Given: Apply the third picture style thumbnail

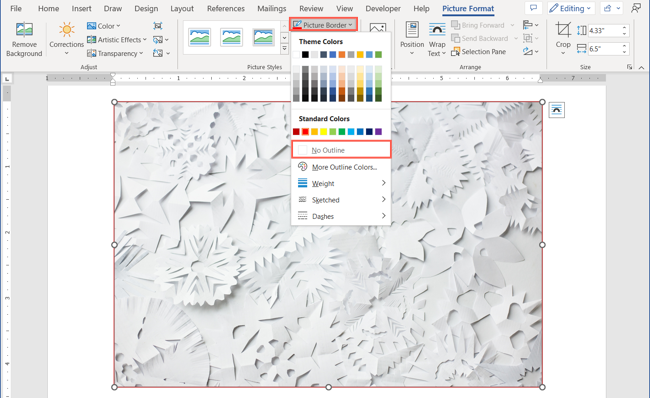Looking at the screenshot, I should [263, 37].
